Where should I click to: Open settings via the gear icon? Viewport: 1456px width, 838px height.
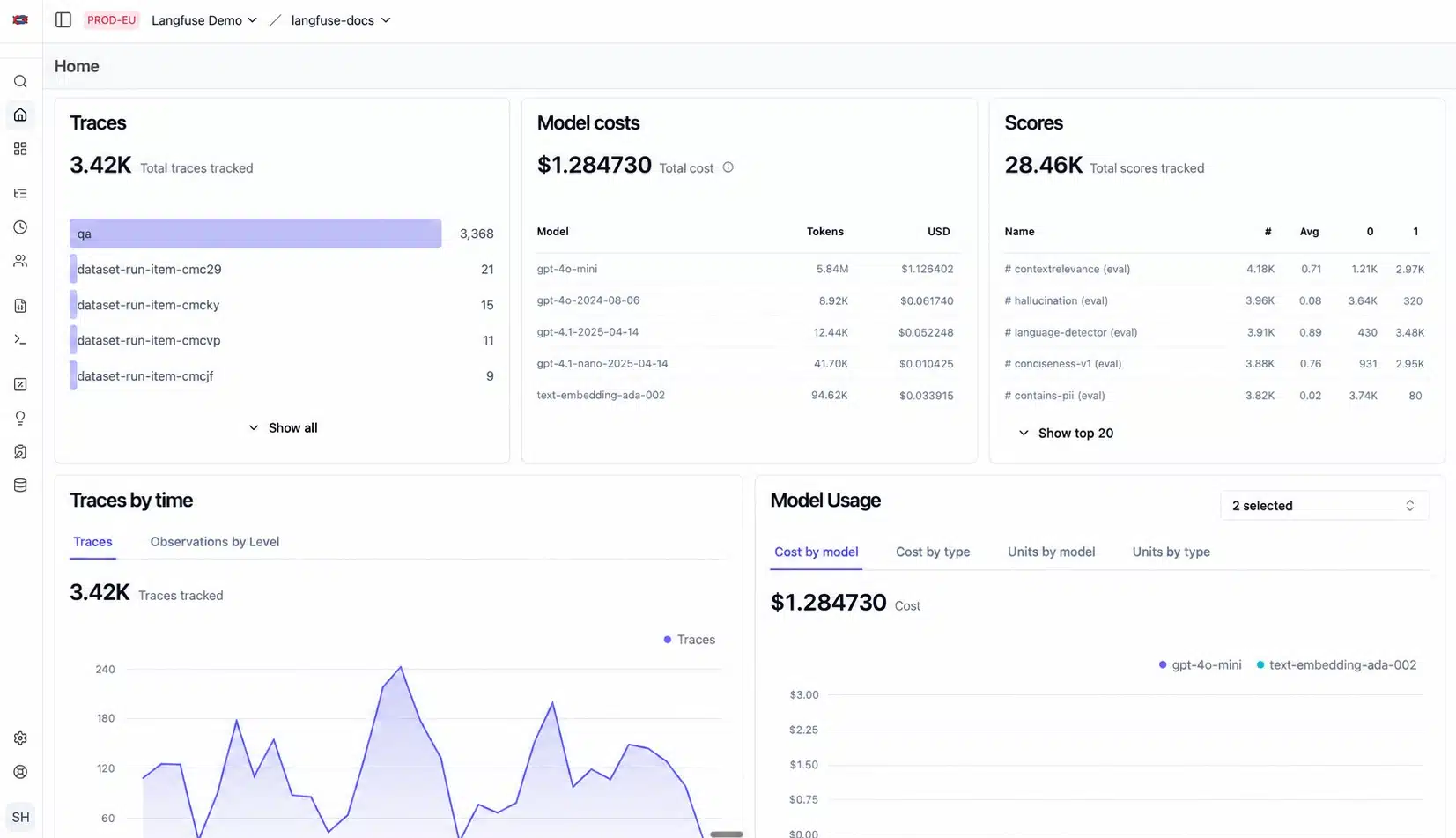[x=20, y=738]
